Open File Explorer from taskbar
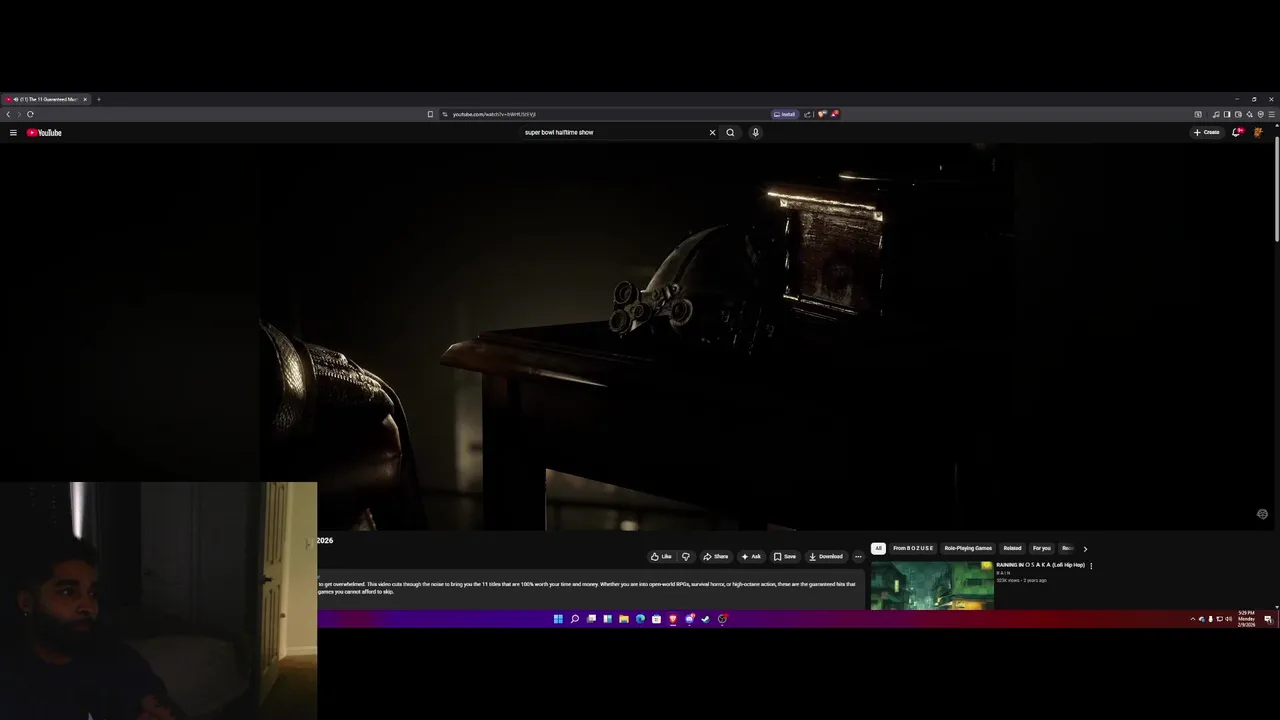Viewport: 1280px width, 720px height. pos(624,619)
